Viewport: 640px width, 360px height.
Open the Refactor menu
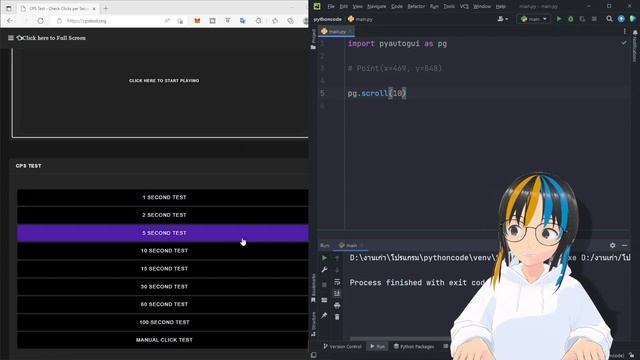pyautogui.click(x=416, y=7)
